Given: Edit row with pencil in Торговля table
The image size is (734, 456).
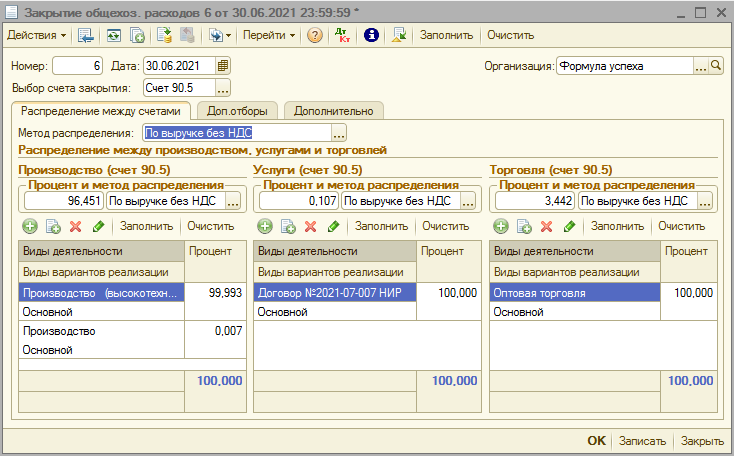Looking at the screenshot, I should point(570,227).
